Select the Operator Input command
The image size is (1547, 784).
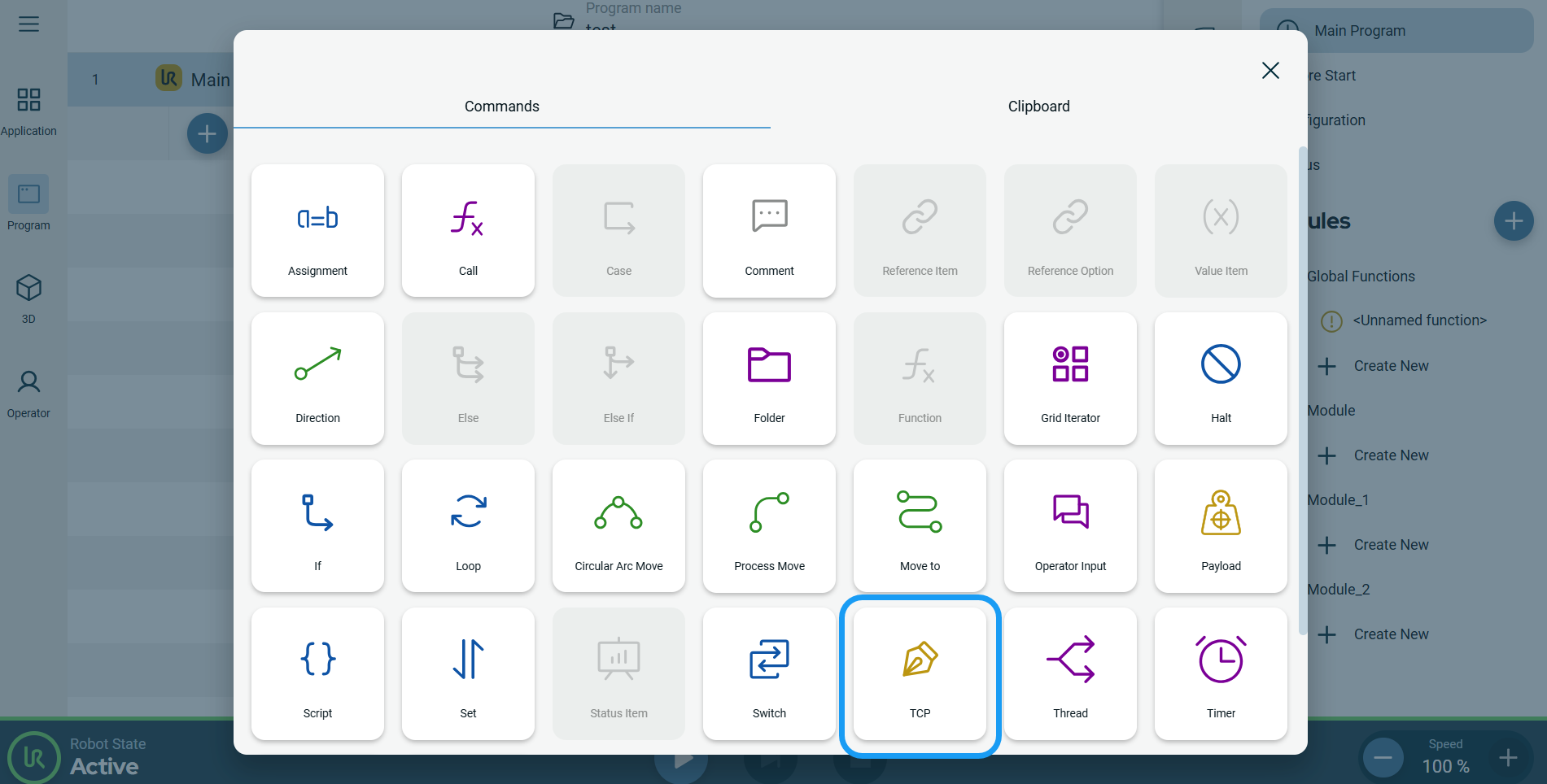pos(1070,526)
